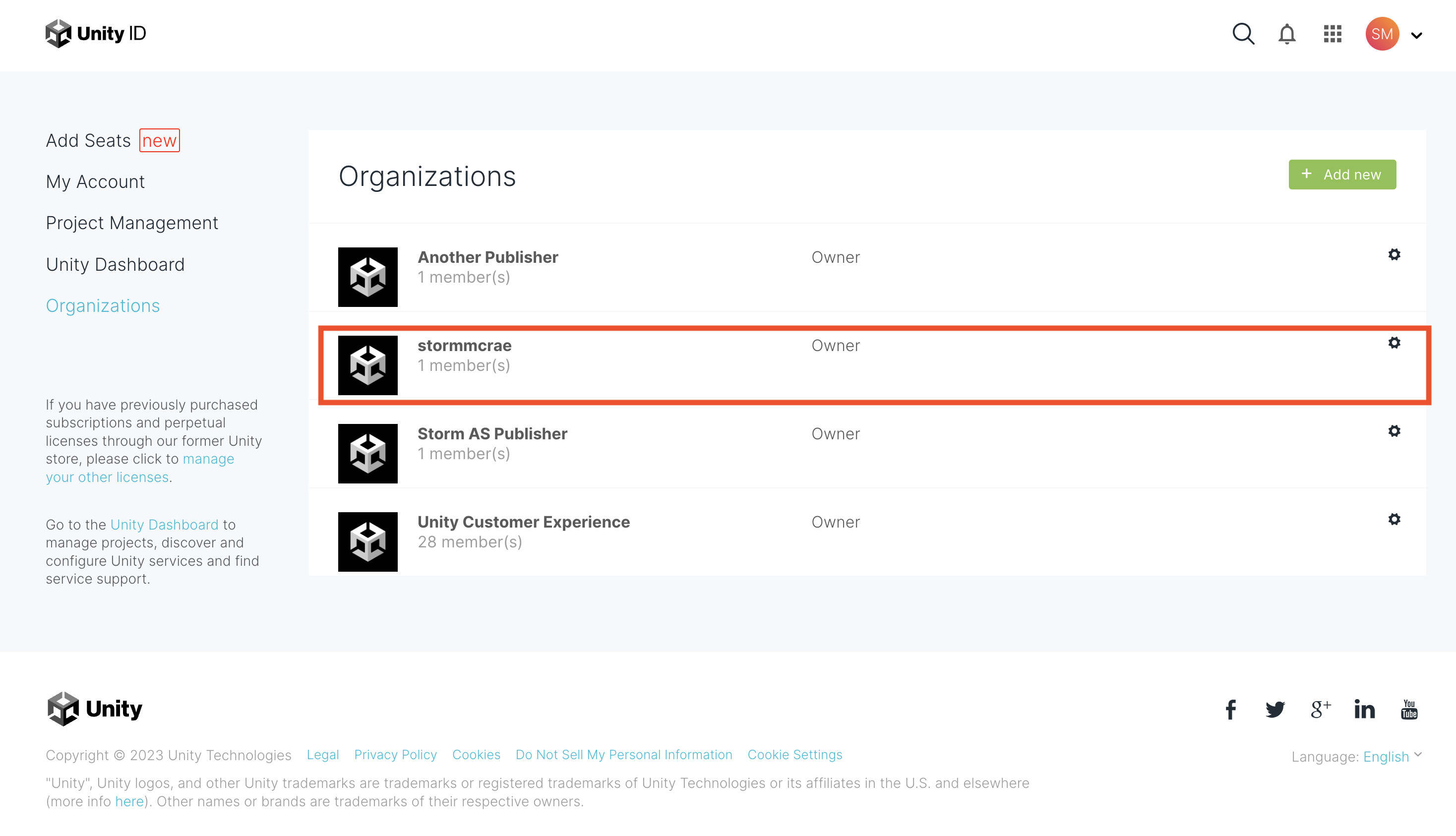The height and width of the screenshot is (836, 1456).
Task: Select Organizations in sidebar
Action: [103, 306]
